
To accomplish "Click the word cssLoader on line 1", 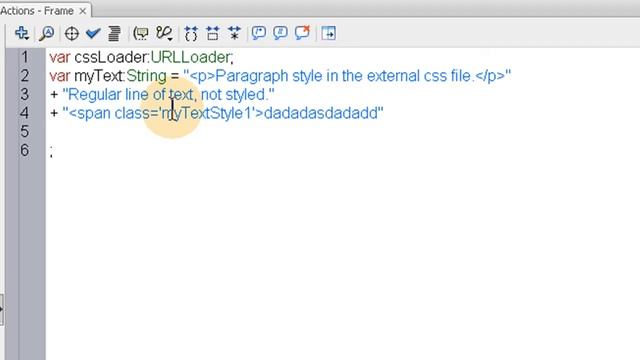I will coord(111,57).
